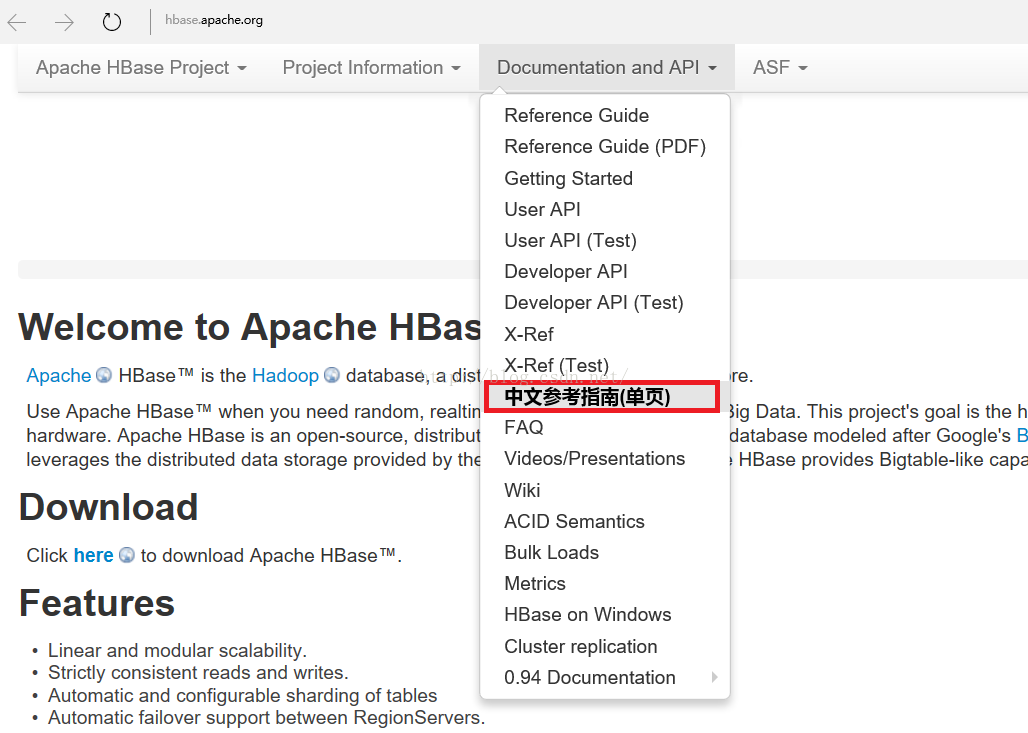Screen dimensions: 1028x733
Task: Click the browser back arrow
Action: click(16, 22)
